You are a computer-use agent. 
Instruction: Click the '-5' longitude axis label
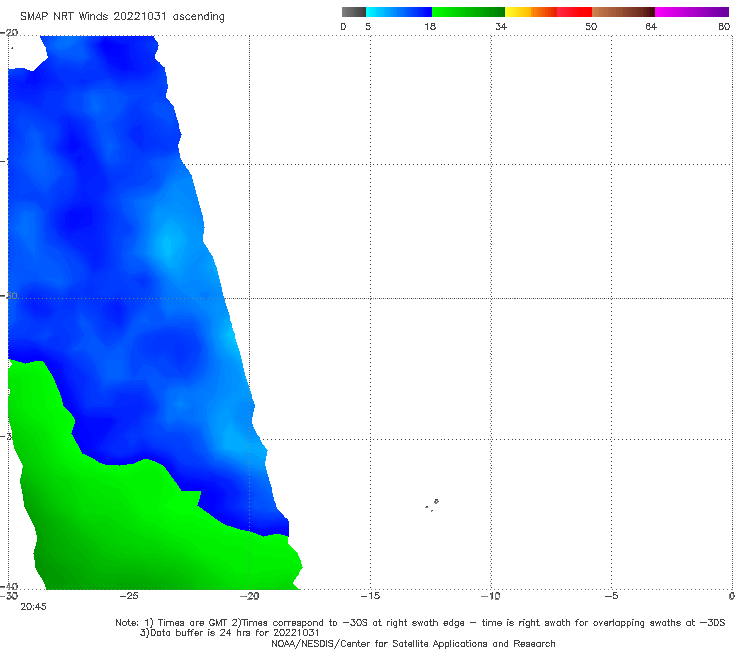[x=611, y=596]
